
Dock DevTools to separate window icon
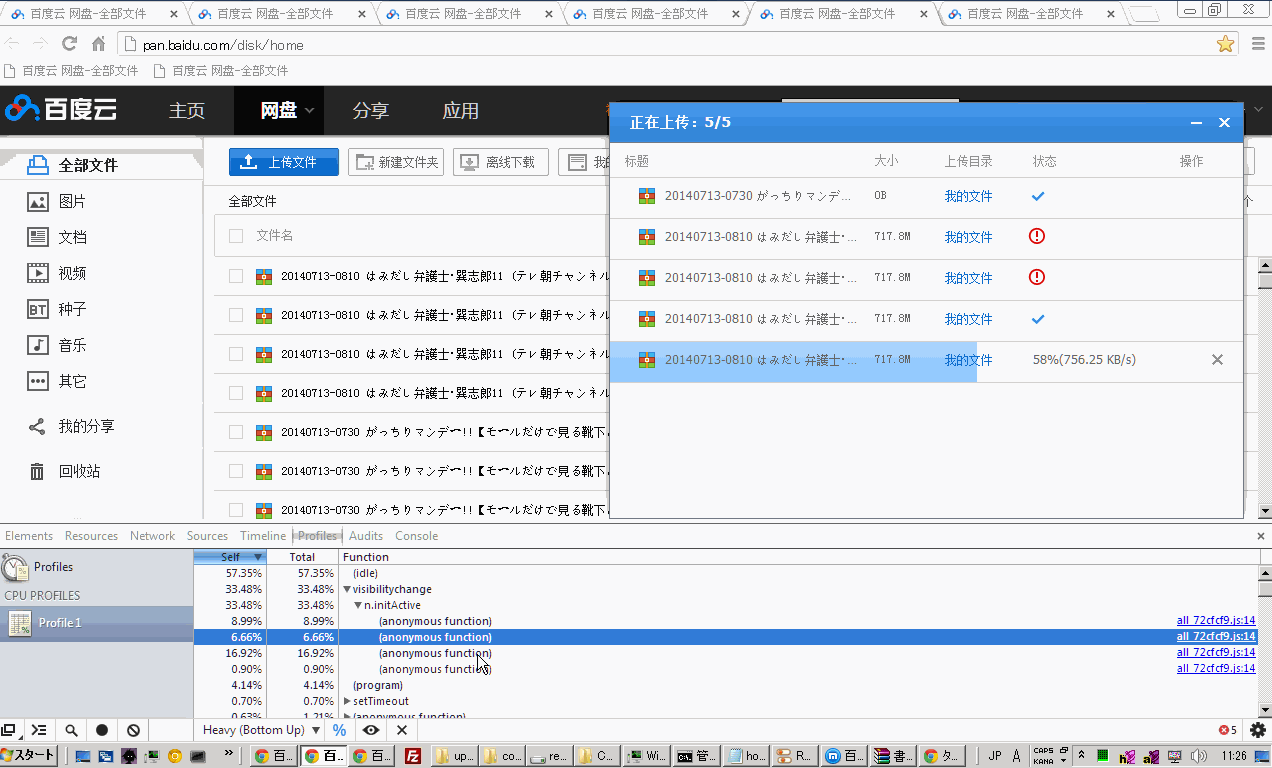coord(9,730)
